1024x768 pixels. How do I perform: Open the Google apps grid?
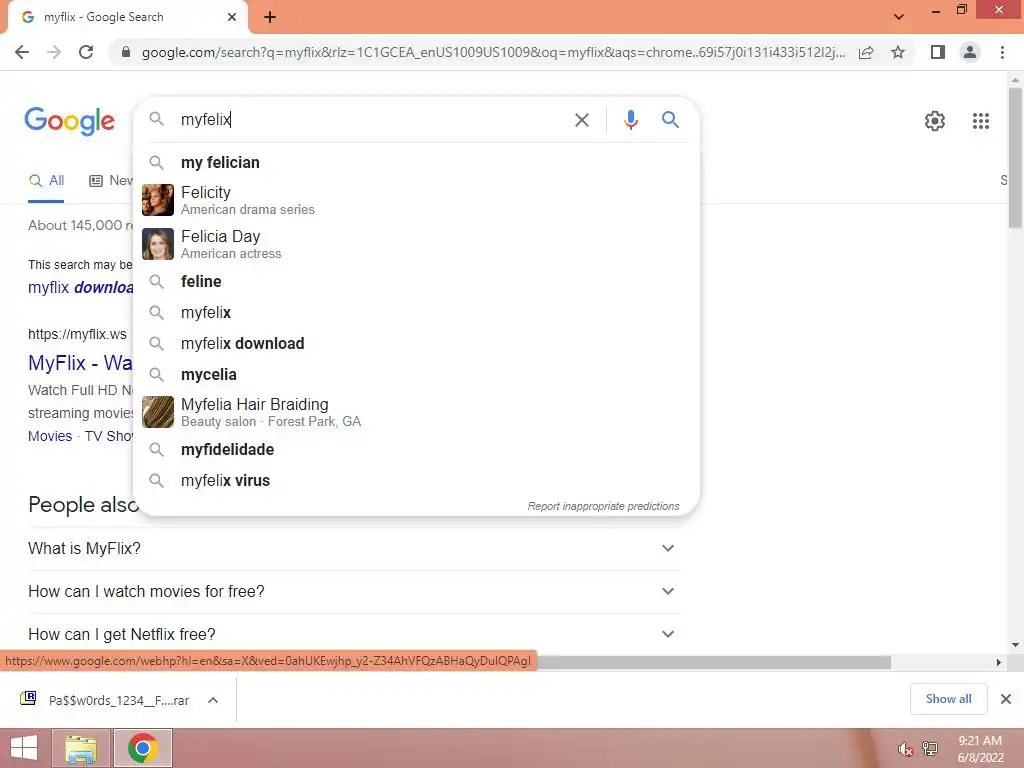(981, 121)
